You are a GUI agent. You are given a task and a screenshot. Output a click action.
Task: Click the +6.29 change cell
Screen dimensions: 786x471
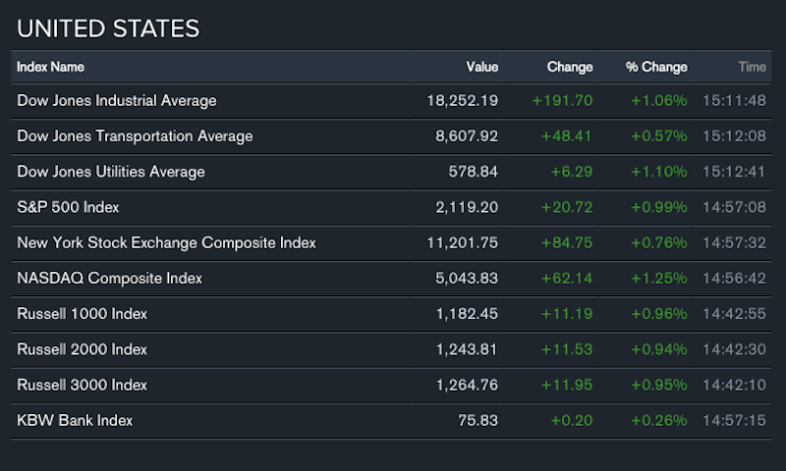[x=572, y=172]
